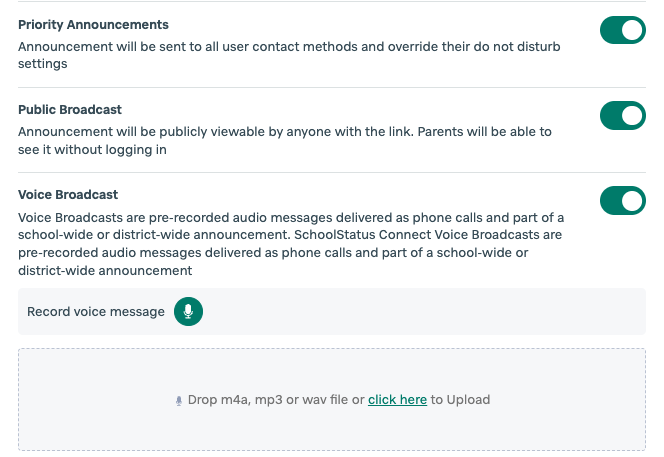Click the dashed audio file drop zone

point(332,399)
